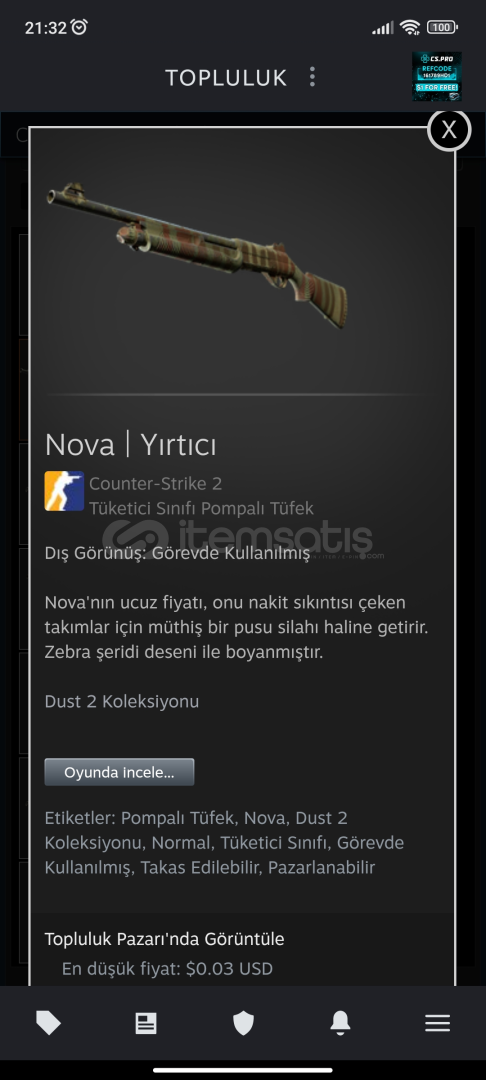The width and height of the screenshot is (486, 1080).
Task: Click the Oyunda incele... button
Action: pyautogui.click(x=119, y=772)
